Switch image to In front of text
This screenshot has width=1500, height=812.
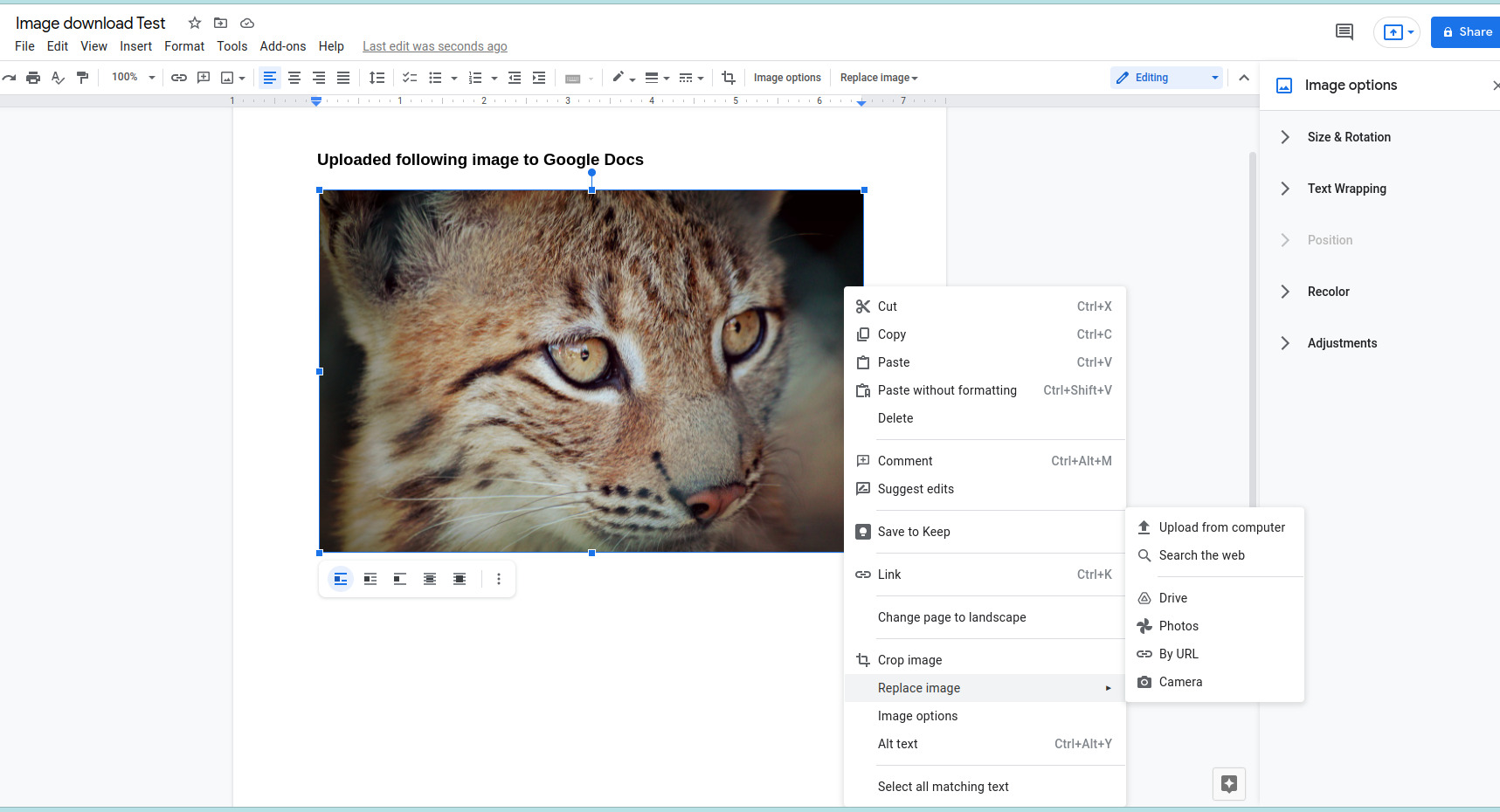(459, 578)
